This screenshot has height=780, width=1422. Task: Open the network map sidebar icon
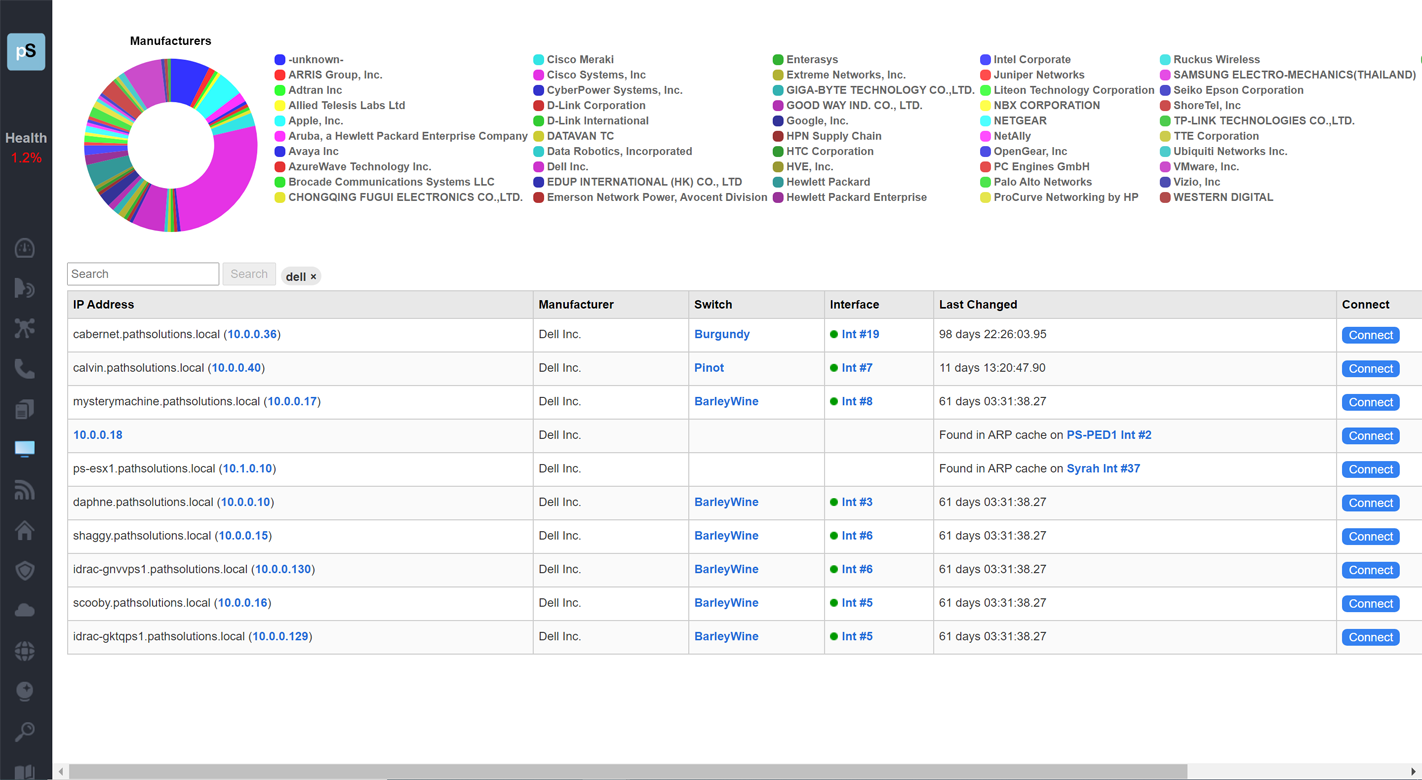tap(25, 328)
